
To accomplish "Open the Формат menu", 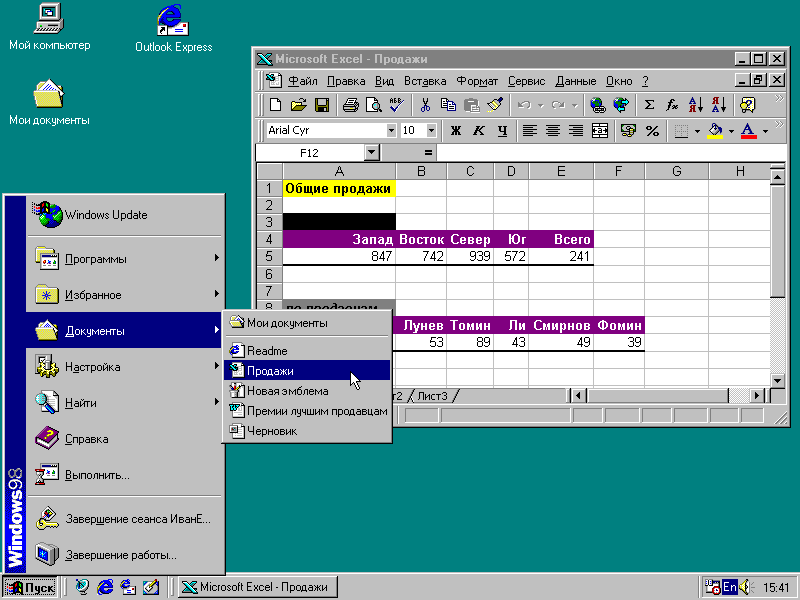I will [x=477, y=81].
